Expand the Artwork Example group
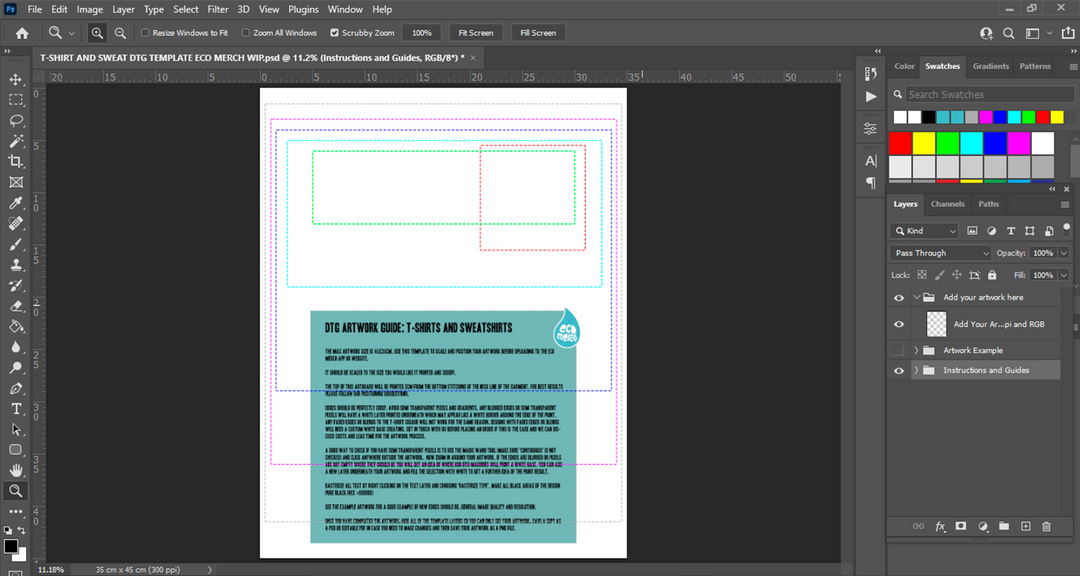The width and height of the screenshot is (1080, 576). pyautogui.click(x=916, y=350)
